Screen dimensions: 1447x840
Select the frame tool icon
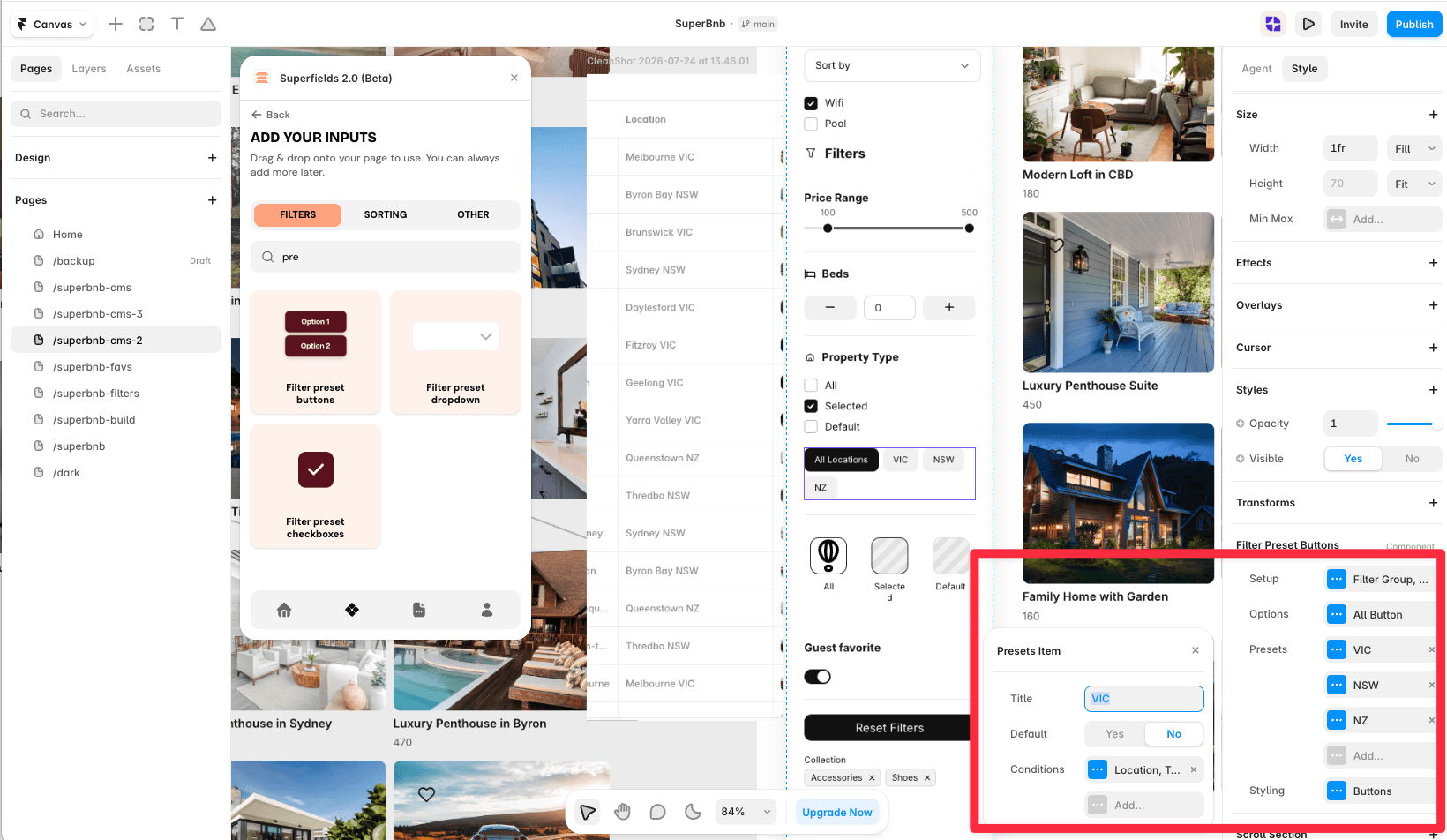[x=146, y=24]
